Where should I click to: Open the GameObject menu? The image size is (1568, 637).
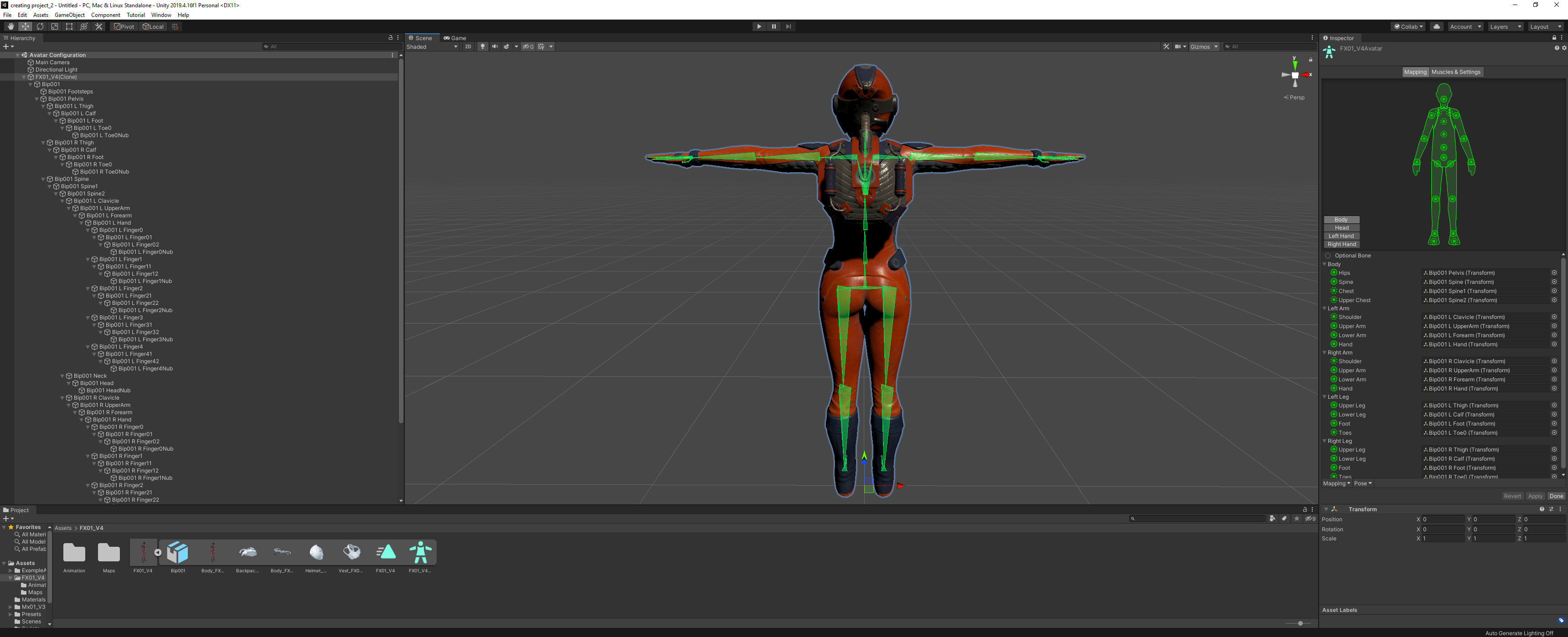(x=69, y=15)
